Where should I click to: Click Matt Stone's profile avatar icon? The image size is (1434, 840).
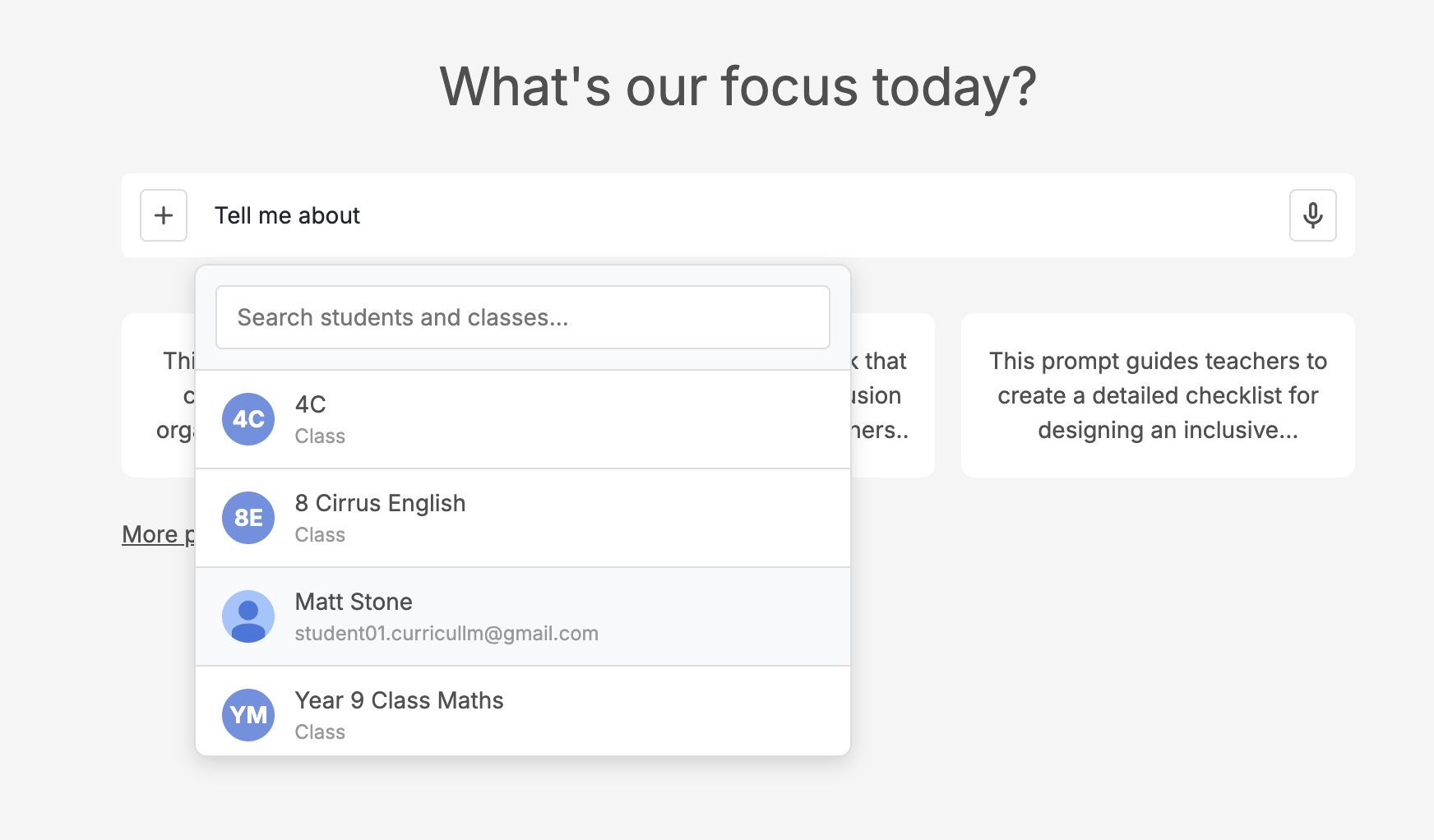[x=248, y=616]
